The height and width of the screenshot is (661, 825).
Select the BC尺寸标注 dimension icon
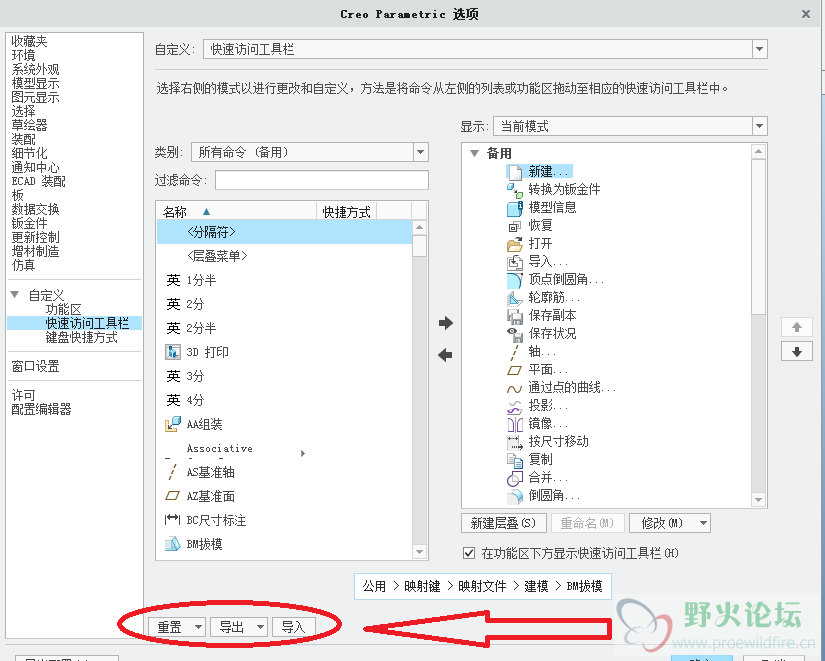pos(173,520)
